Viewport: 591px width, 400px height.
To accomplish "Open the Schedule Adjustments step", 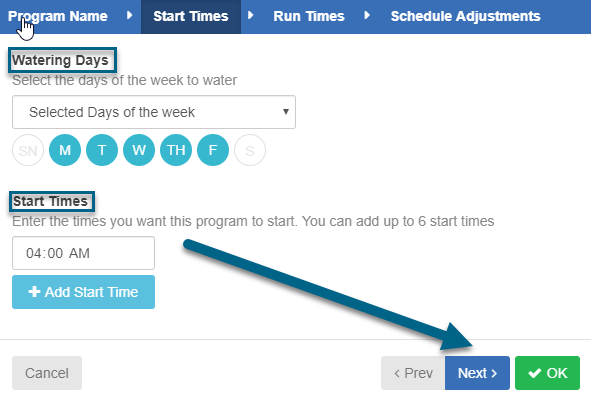I will click(465, 16).
